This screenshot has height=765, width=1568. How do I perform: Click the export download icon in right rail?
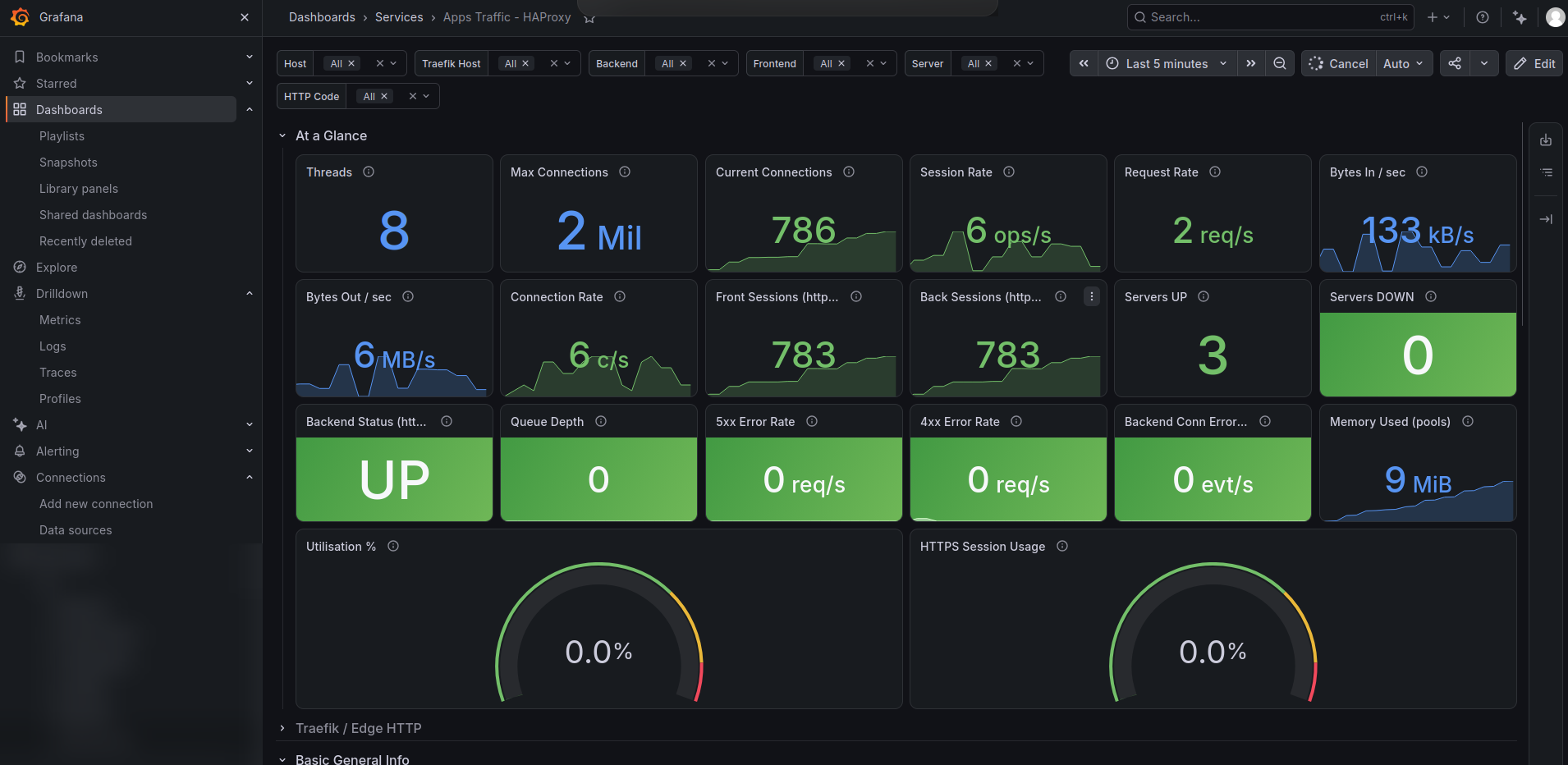click(1546, 140)
